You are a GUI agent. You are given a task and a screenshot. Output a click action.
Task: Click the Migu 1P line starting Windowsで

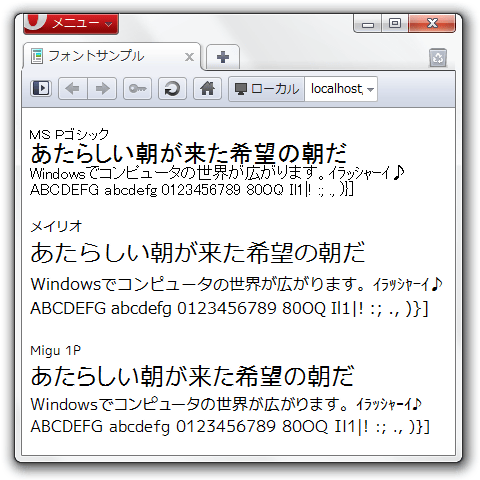pyautogui.click(x=226, y=404)
